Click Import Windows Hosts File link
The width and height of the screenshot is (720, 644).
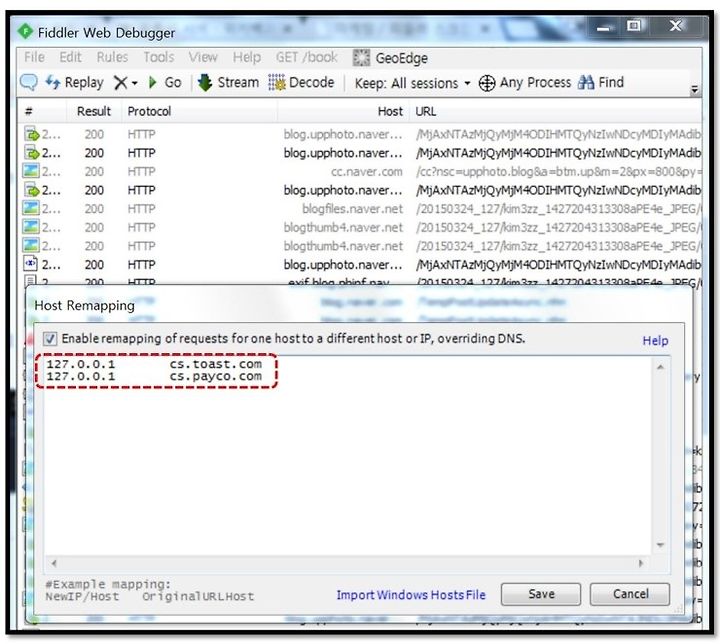click(x=411, y=595)
